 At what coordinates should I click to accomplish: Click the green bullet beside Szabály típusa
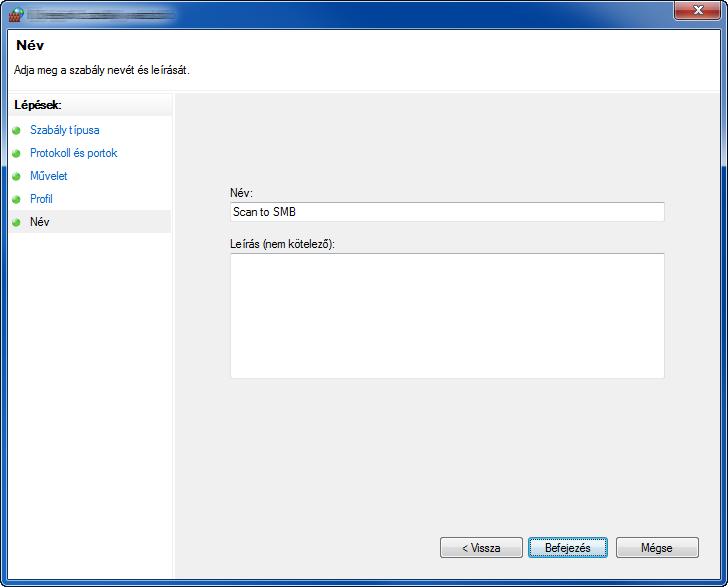16,130
